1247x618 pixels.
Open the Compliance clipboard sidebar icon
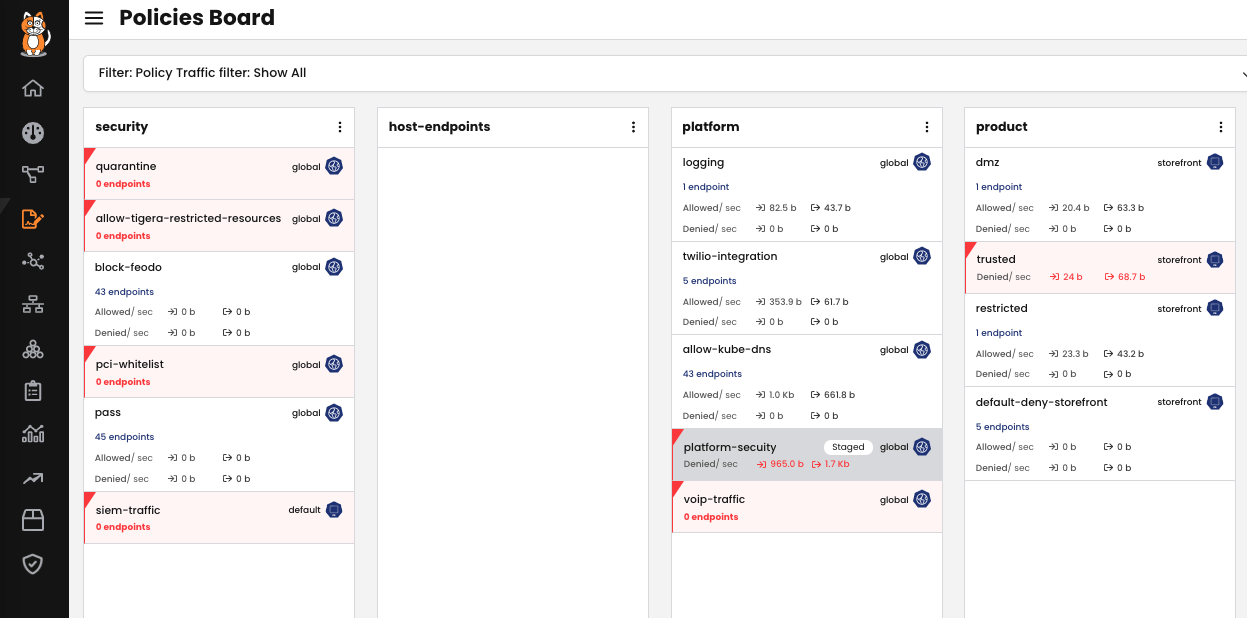33,391
